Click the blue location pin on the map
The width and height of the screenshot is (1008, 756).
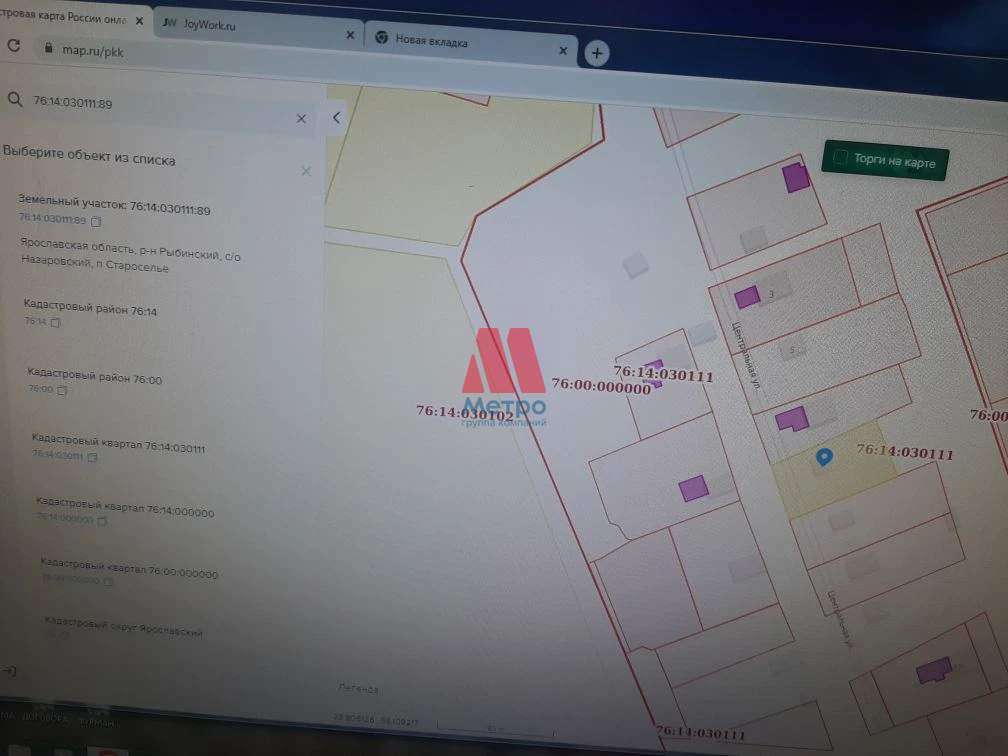[x=824, y=457]
